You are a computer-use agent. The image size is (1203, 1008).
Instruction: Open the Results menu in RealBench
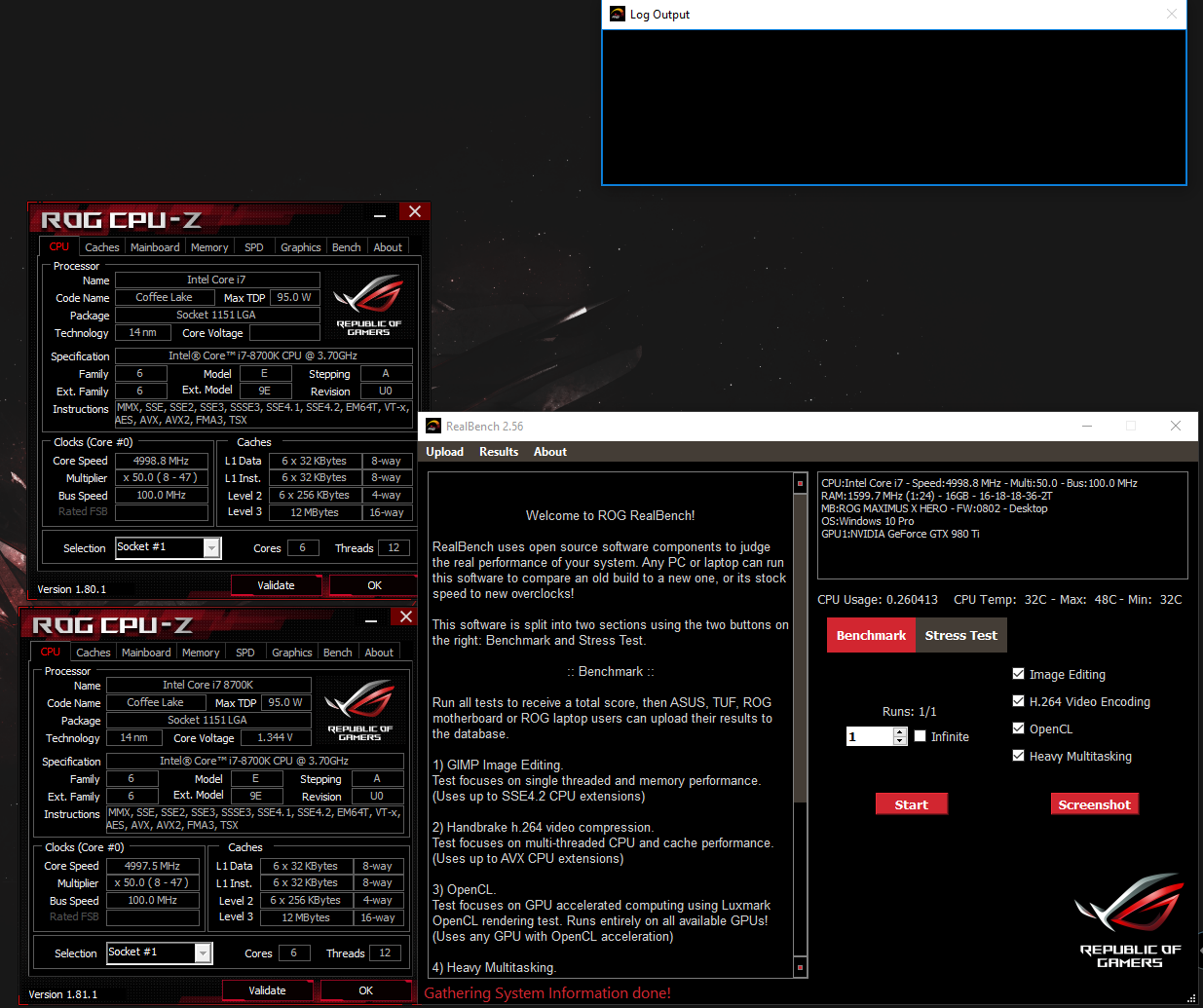[498, 452]
